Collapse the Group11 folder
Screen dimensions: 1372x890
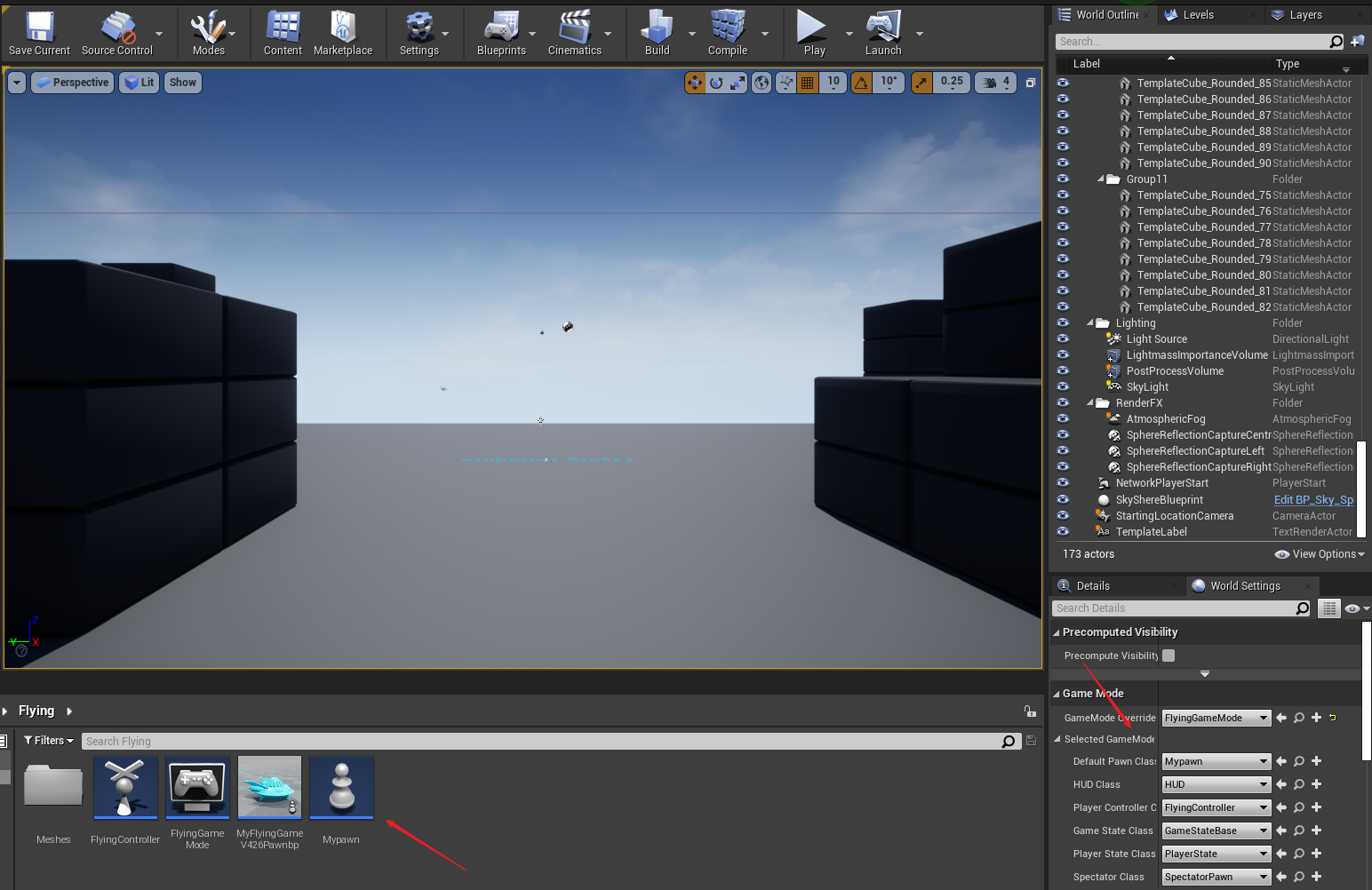[x=1100, y=179]
